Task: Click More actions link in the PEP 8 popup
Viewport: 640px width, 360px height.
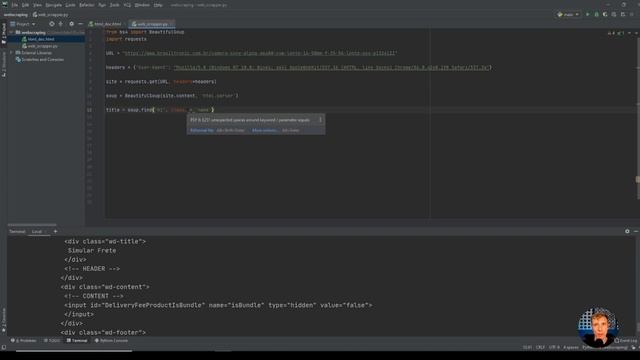Action: pos(264,130)
